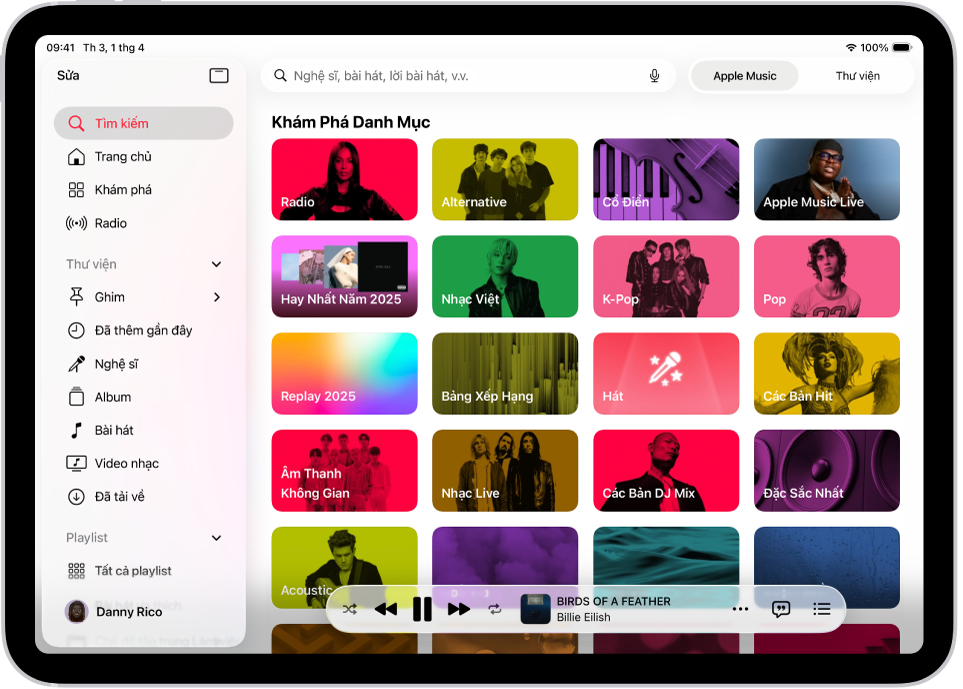Open Đã thêm gần đây in library
Viewport: 963px width, 689px height.
click(x=144, y=330)
